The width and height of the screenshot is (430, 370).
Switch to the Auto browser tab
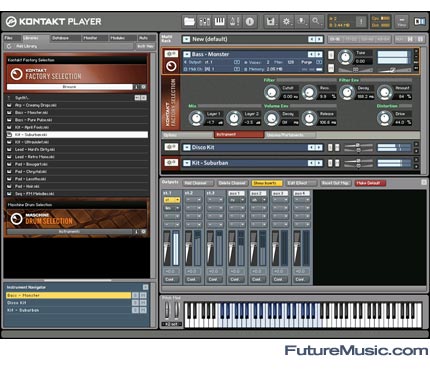pos(146,38)
